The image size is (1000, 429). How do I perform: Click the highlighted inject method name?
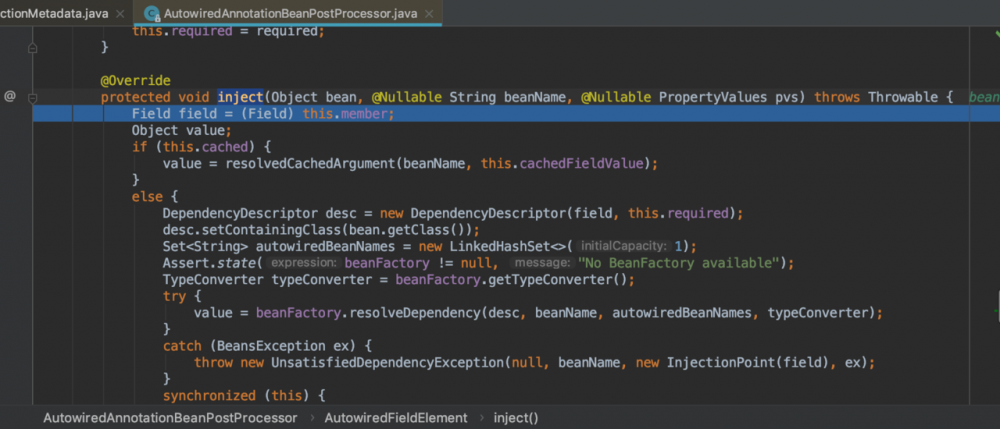240,97
